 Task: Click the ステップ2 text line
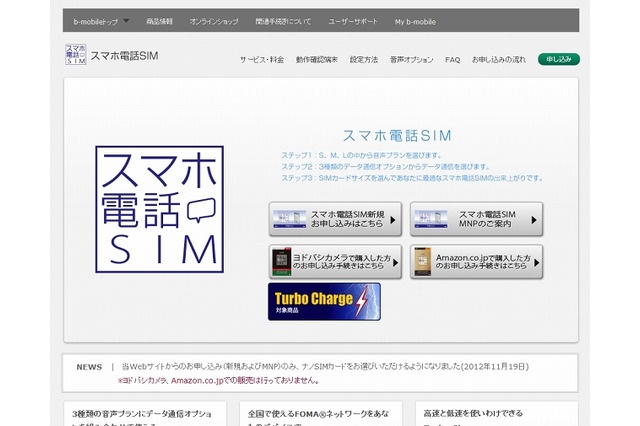385,167
